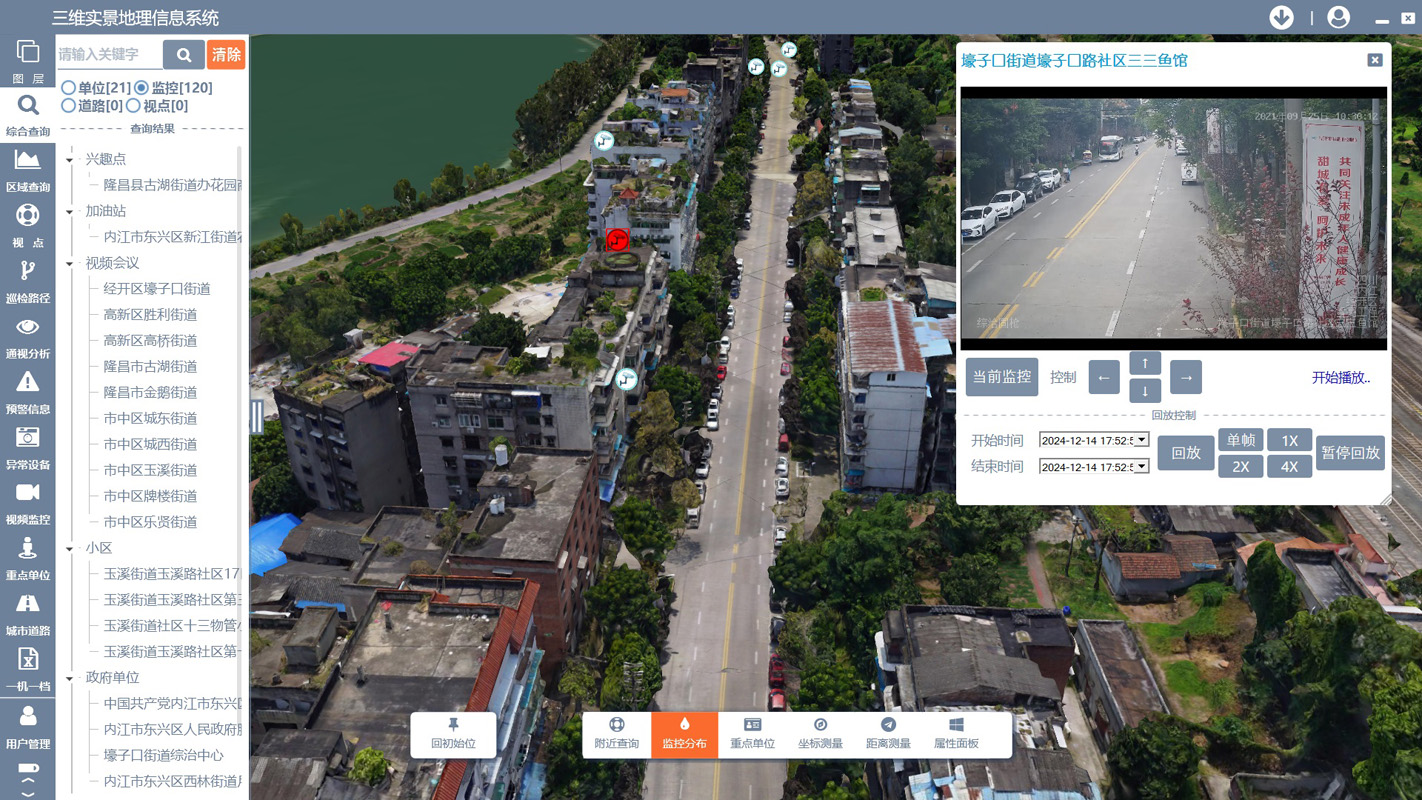Collapse the 加油站 tree group

pos(70,212)
